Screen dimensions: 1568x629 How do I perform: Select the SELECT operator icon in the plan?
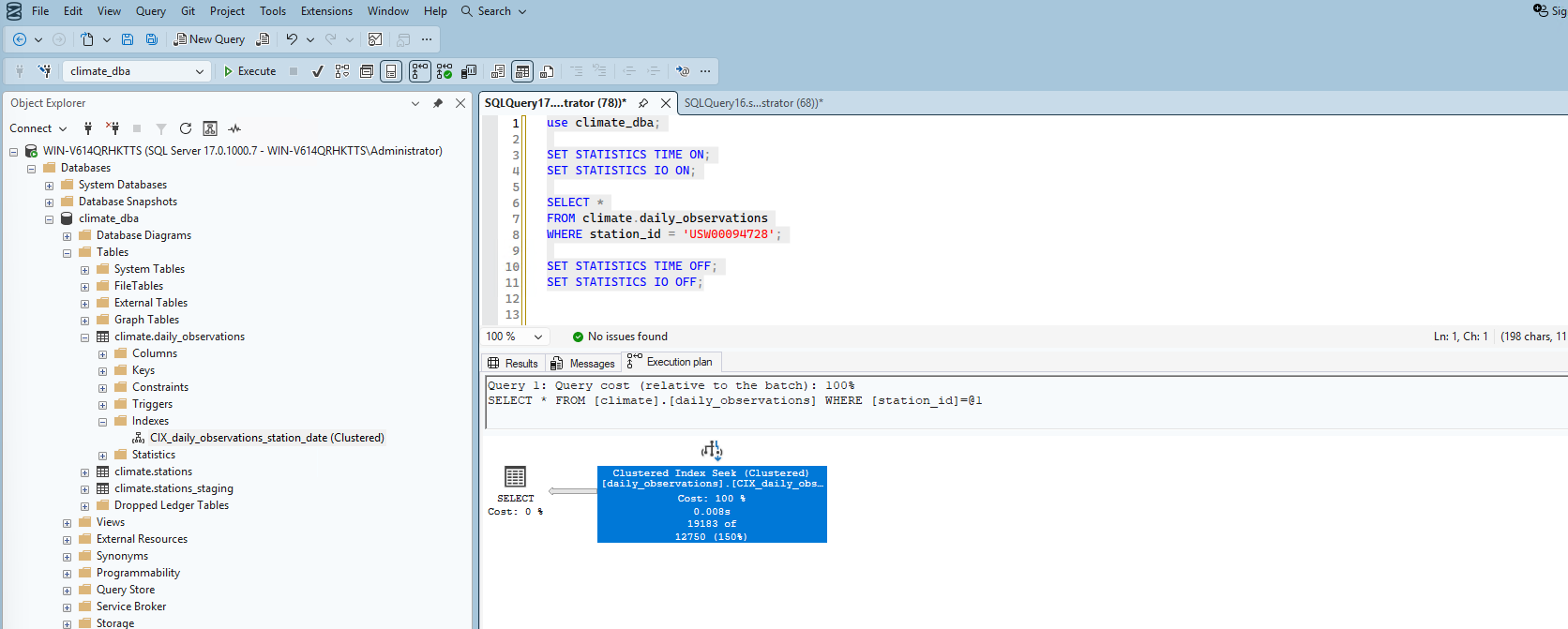tap(515, 476)
